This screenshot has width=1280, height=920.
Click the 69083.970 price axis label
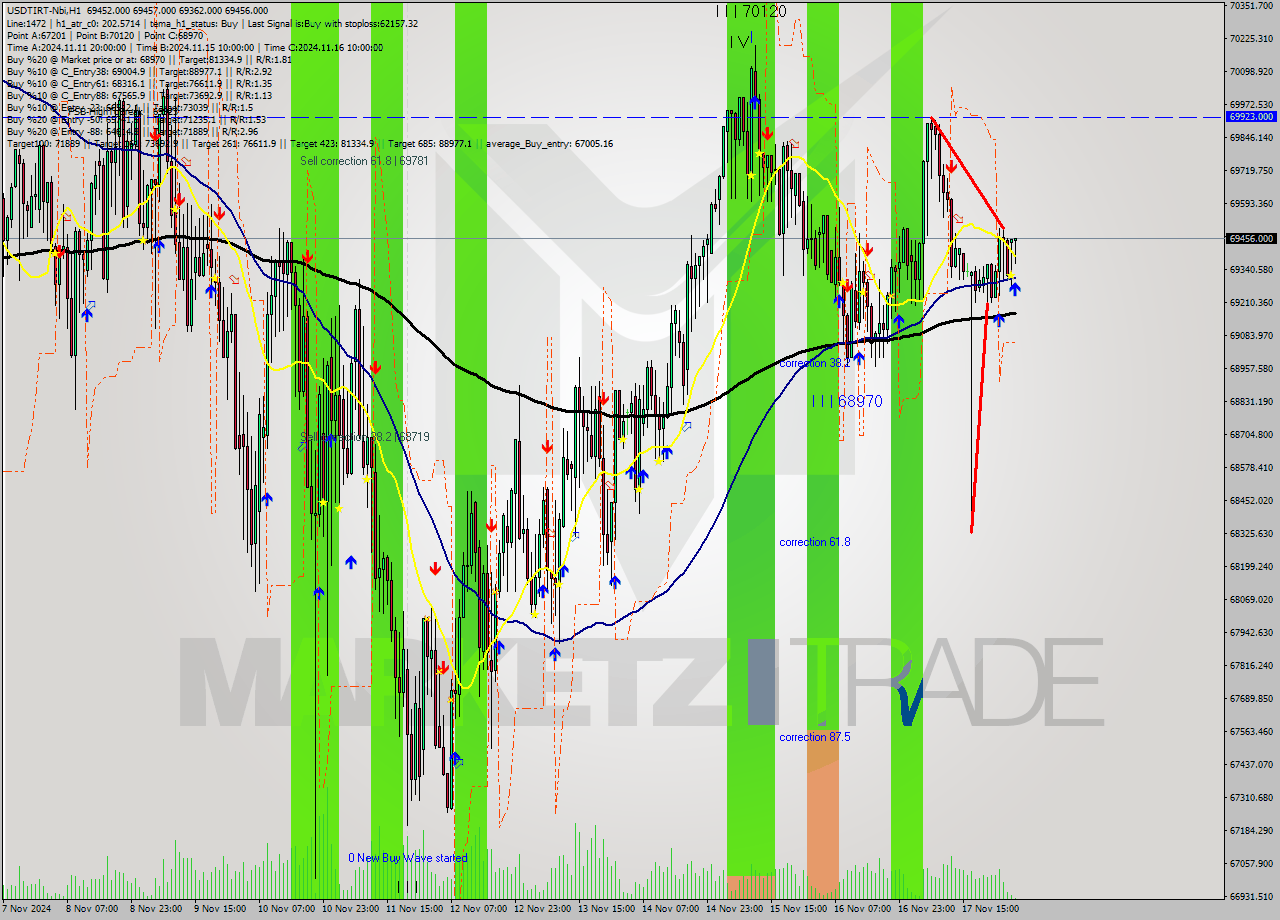pyautogui.click(x=1251, y=336)
